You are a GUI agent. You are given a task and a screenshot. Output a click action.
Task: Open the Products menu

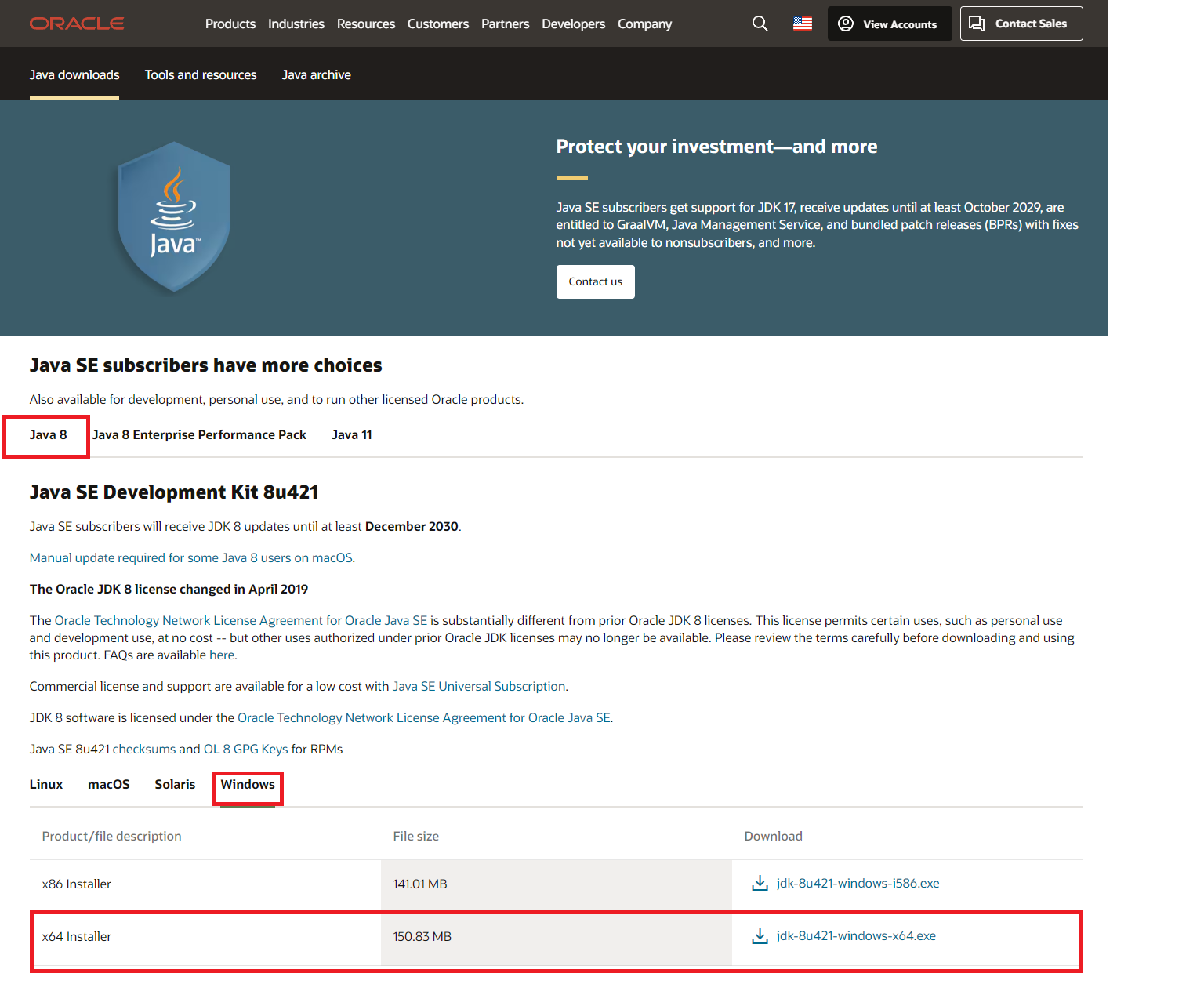[x=230, y=24]
